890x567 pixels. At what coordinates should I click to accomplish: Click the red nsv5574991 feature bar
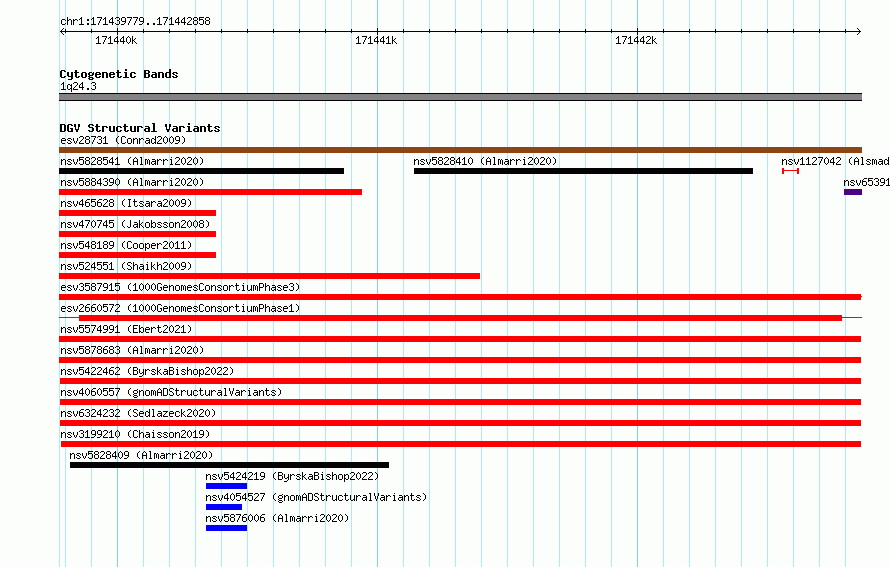(460, 339)
